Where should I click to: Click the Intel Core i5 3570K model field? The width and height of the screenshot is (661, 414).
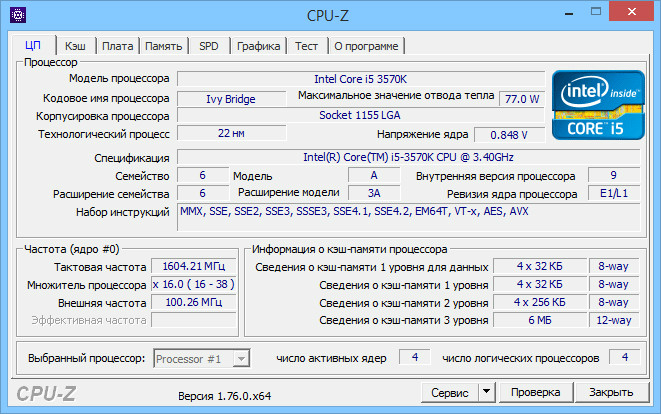361,79
